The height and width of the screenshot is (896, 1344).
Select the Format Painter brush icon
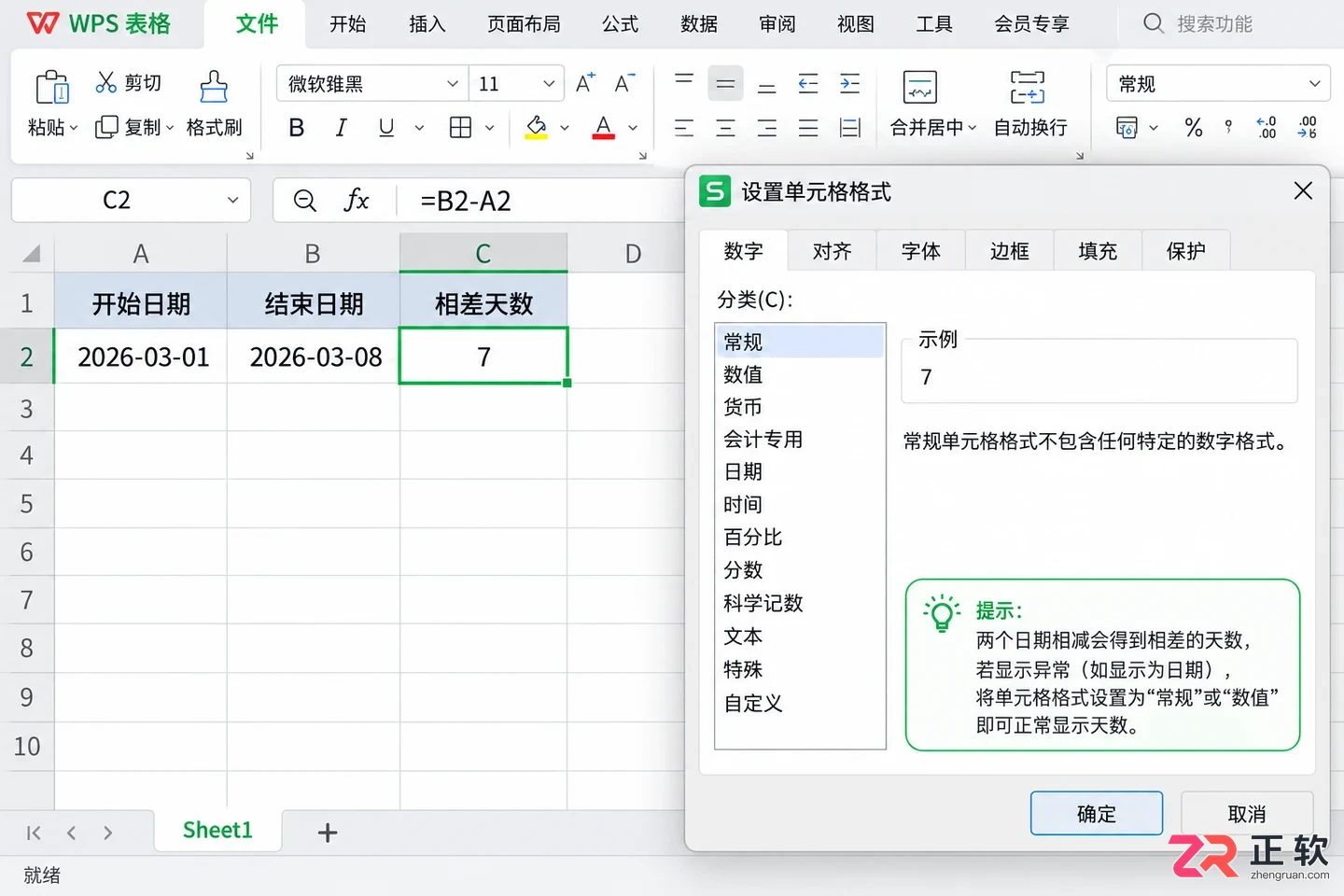(x=214, y=86)
